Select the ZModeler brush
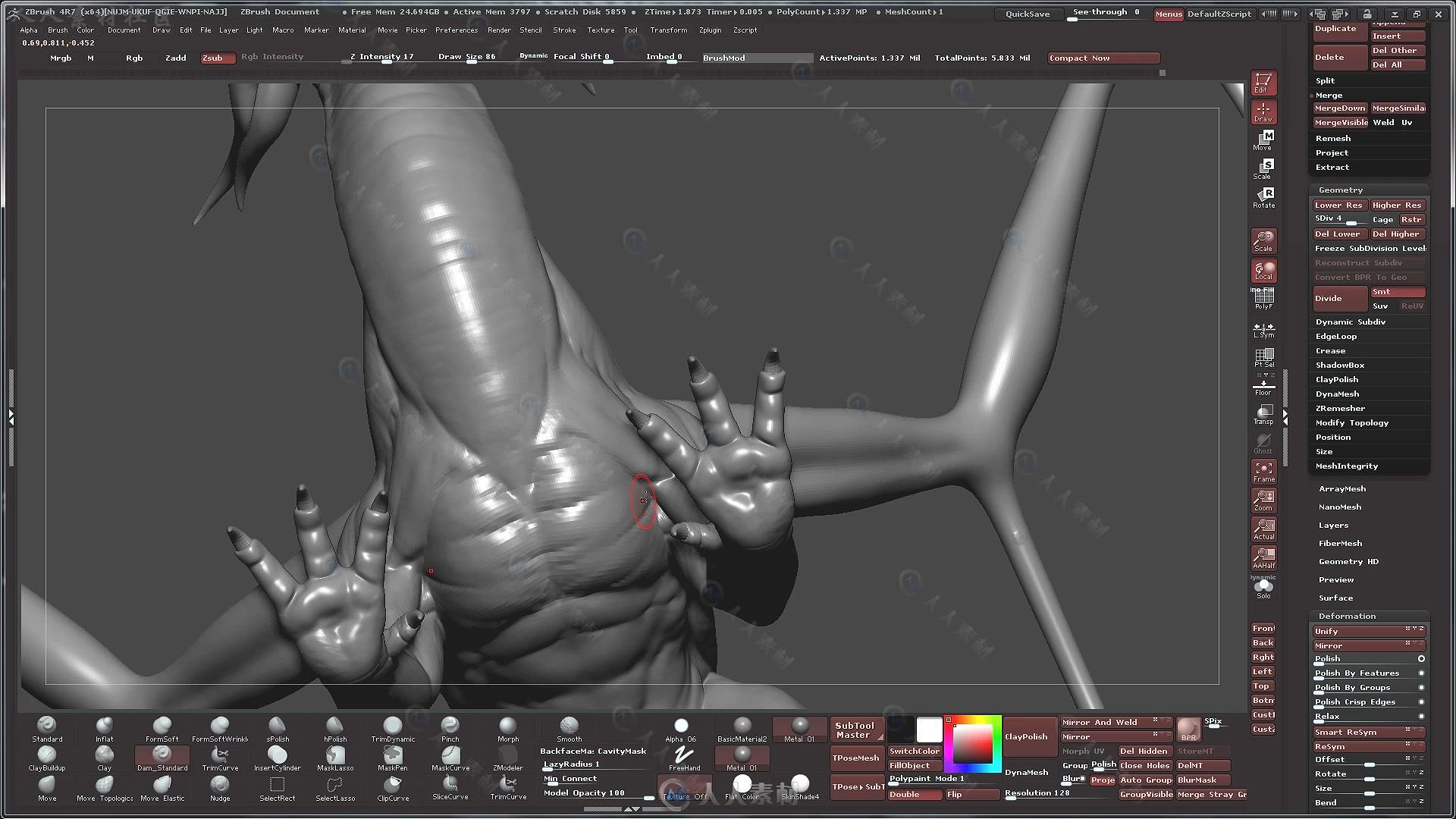The image size is (1456, 819). (508, 758)
